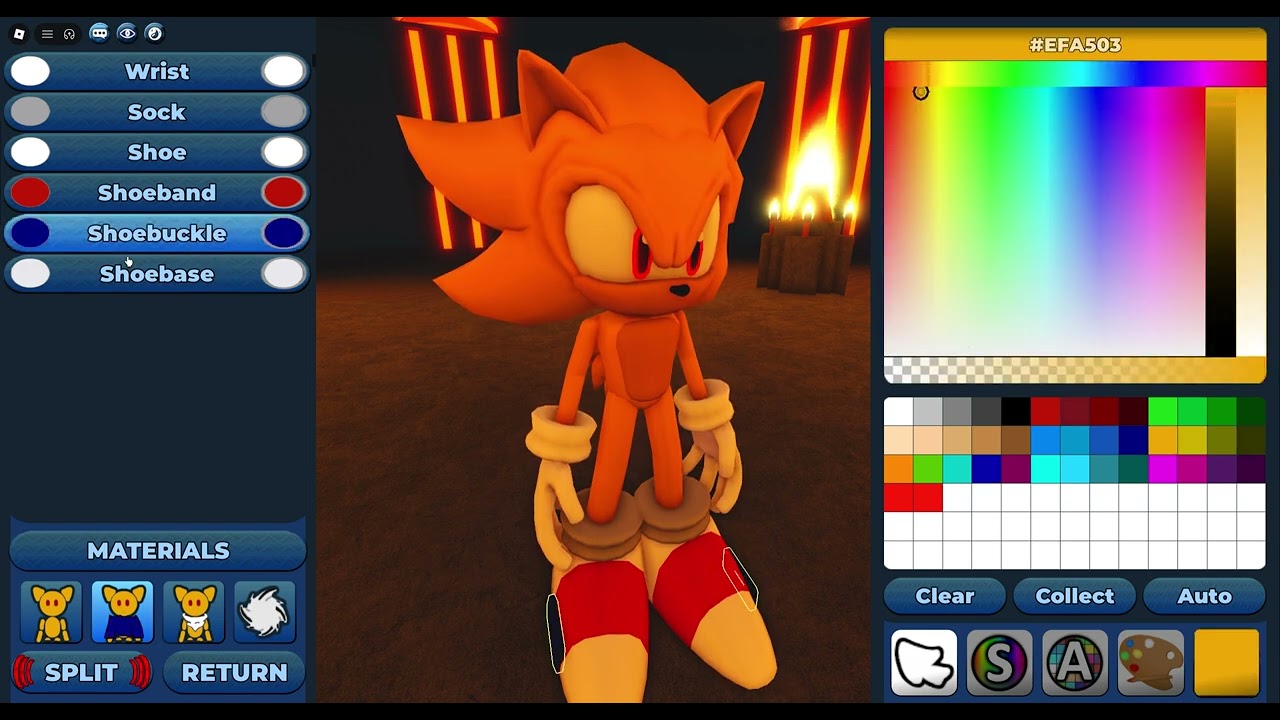
Task: Pick the dark brown palette swatch
Action: tap(1016, 441)
